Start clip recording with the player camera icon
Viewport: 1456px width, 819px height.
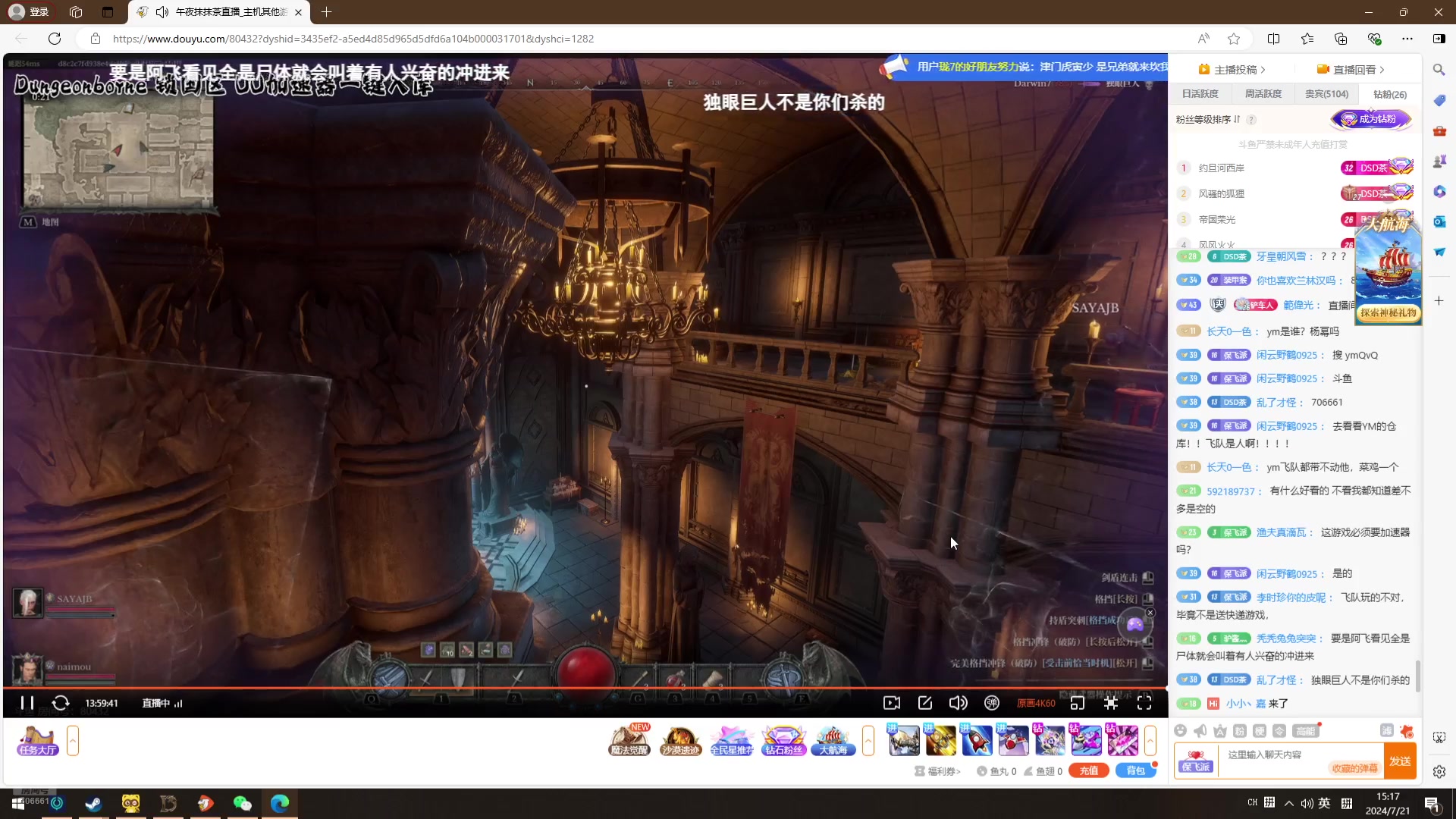point(892,703)
